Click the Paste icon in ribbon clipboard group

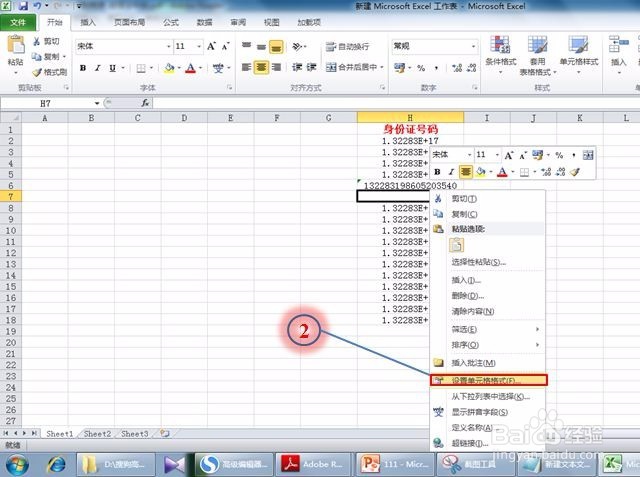pos(16,45)
